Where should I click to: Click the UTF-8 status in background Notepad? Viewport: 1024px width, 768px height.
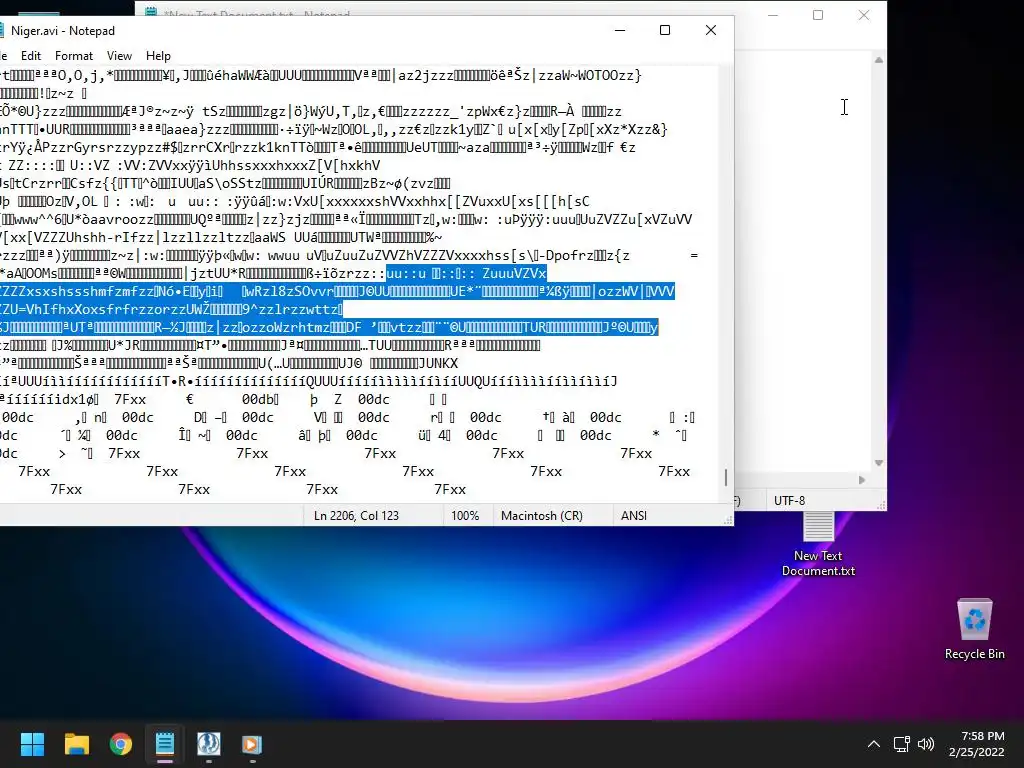click(x=790, y=501)
